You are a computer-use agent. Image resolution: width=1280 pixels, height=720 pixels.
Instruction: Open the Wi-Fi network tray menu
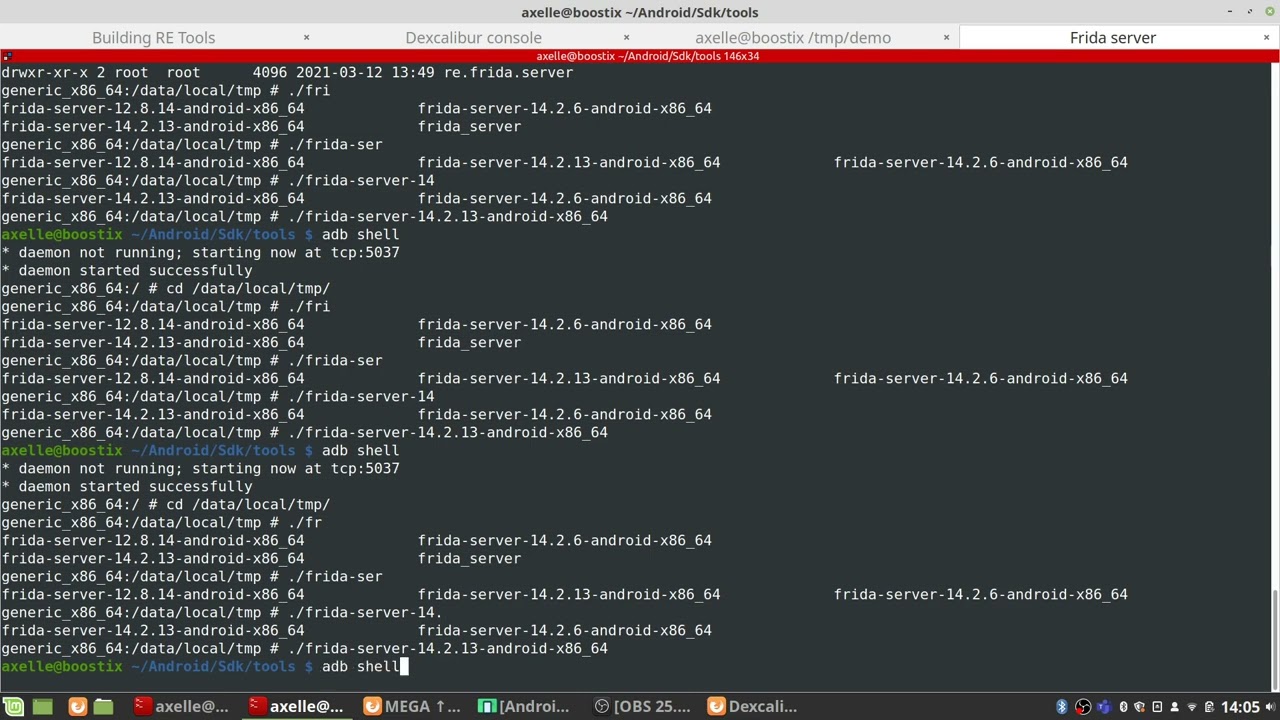tap(1191, 707)
